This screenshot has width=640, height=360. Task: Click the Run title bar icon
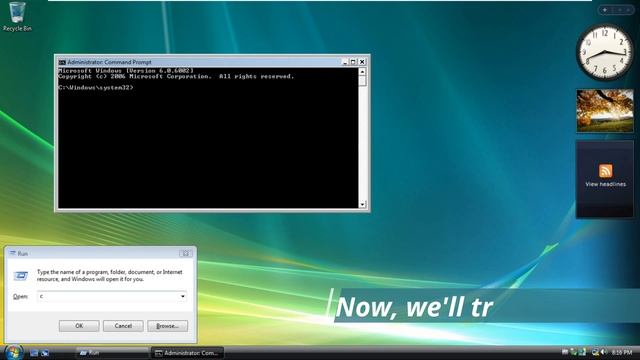13,253
